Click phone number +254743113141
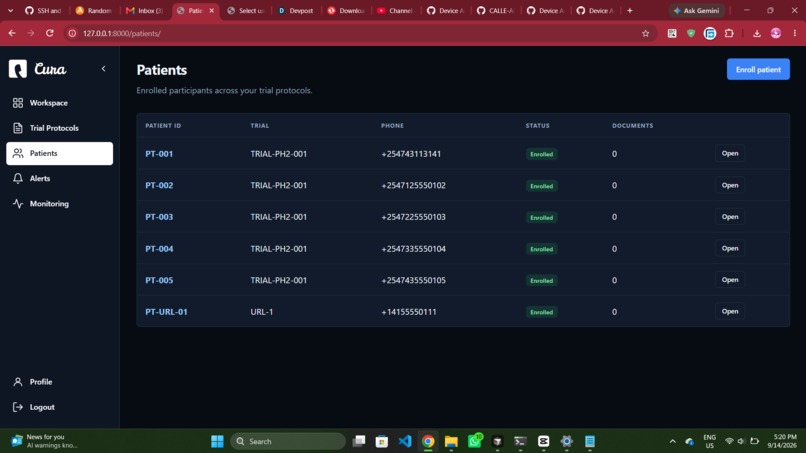Screen dimensions: 806x453 click(x=411, y=154)
